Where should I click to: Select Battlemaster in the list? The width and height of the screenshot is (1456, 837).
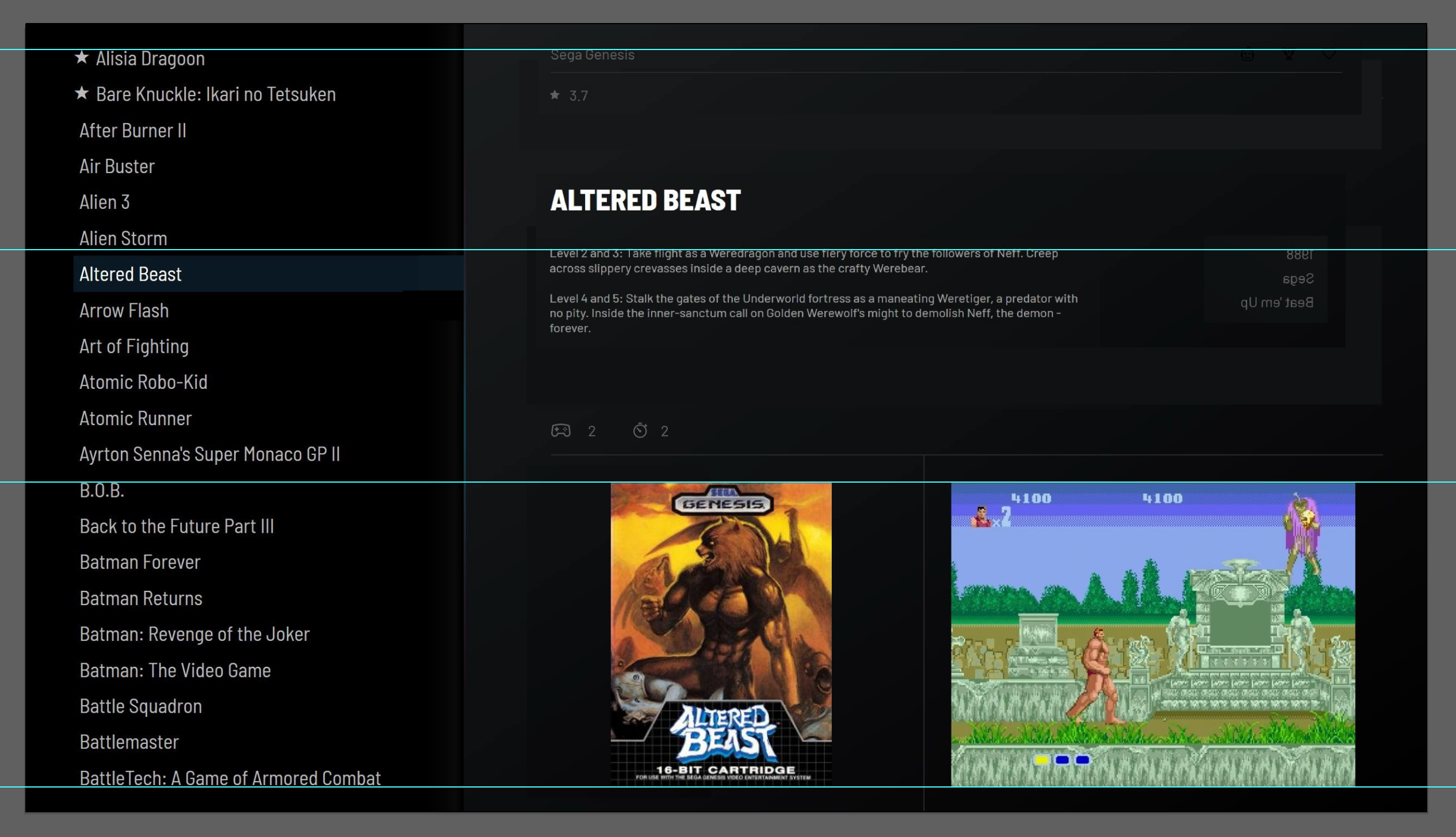(129, 742)
